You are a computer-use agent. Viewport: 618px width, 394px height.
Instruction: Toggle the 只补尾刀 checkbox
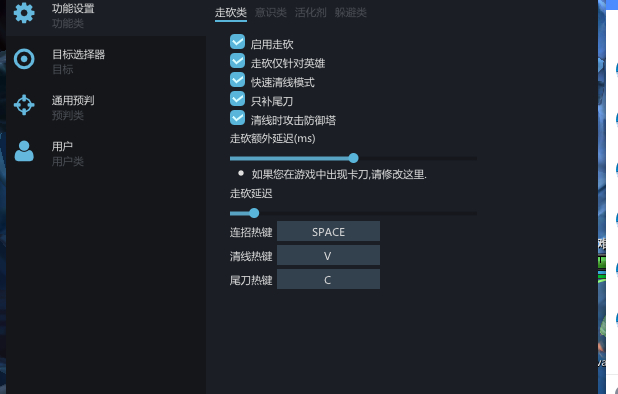point(237,98)
